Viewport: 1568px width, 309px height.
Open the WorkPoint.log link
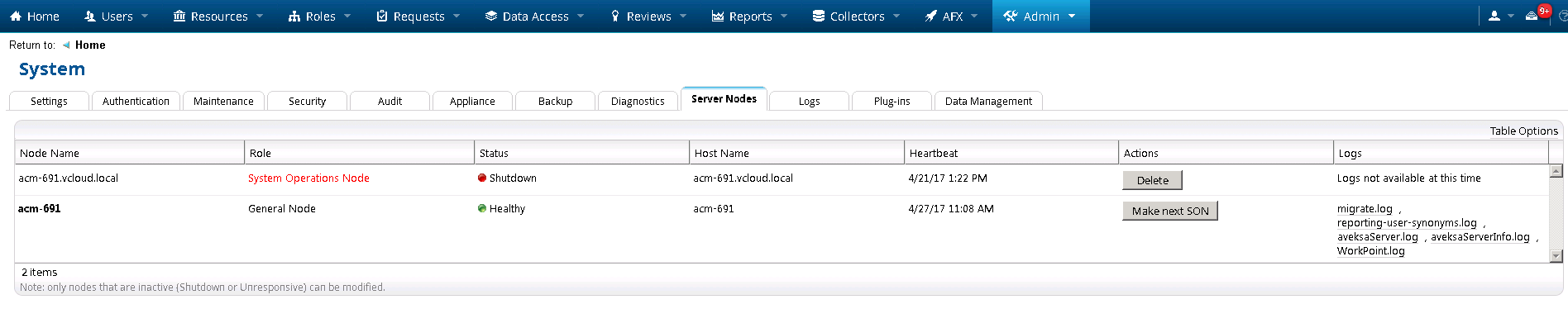[x=1370, y=251]
